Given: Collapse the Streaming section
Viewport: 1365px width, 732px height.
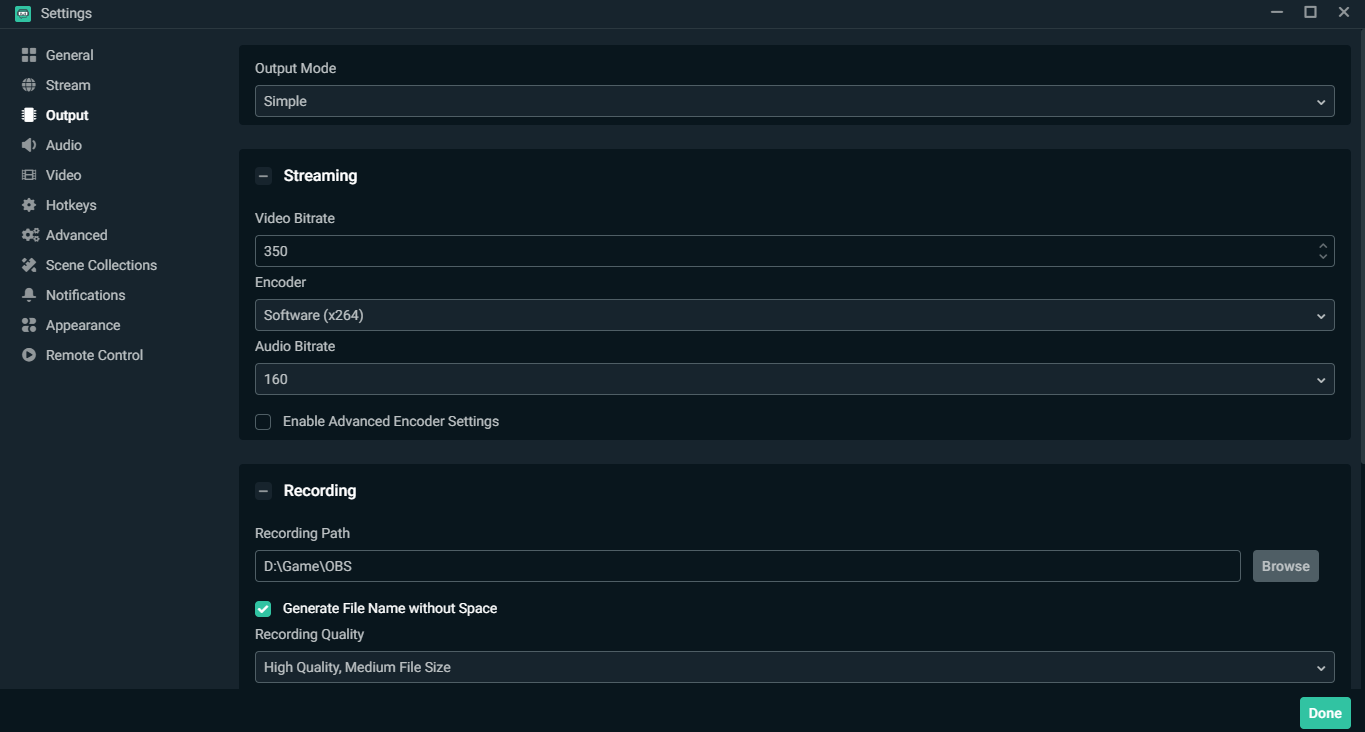Looking at the screenshot, I should click(263, 175).
